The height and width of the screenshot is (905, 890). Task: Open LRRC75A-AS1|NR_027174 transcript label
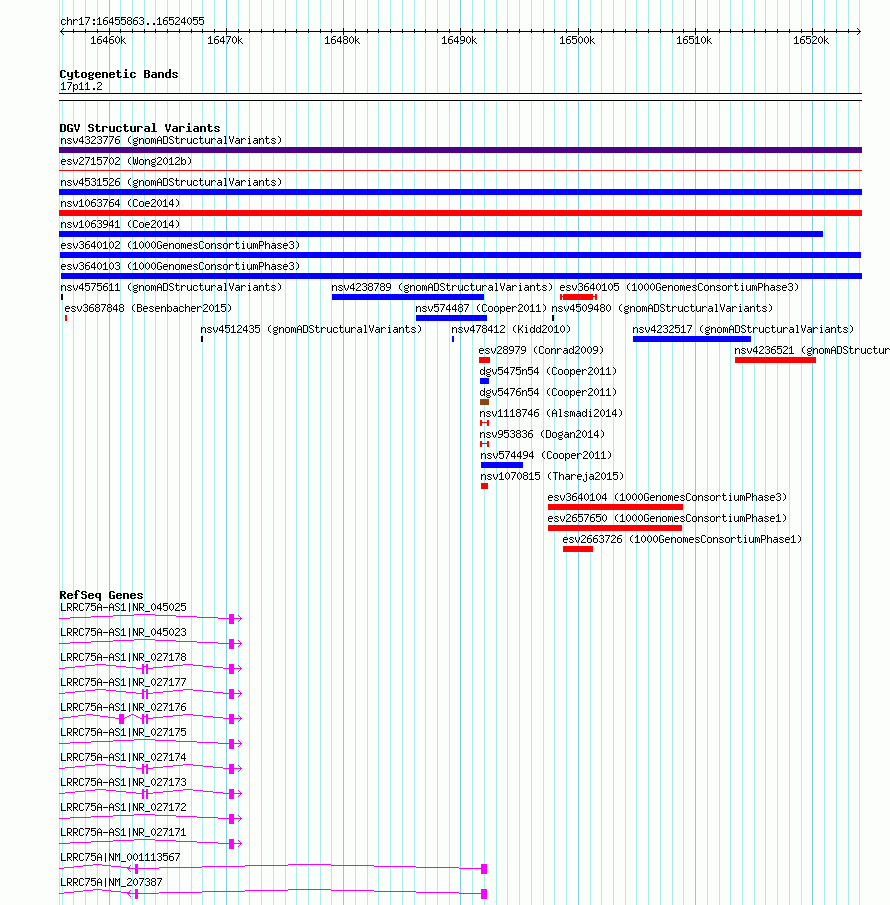(x=124, y=757)
